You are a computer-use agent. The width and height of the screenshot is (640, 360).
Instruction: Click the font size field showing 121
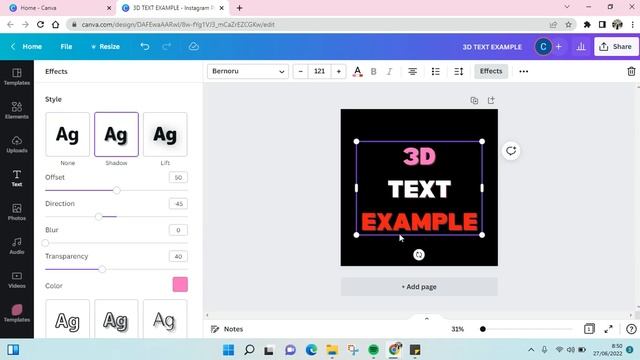point(320,71)
